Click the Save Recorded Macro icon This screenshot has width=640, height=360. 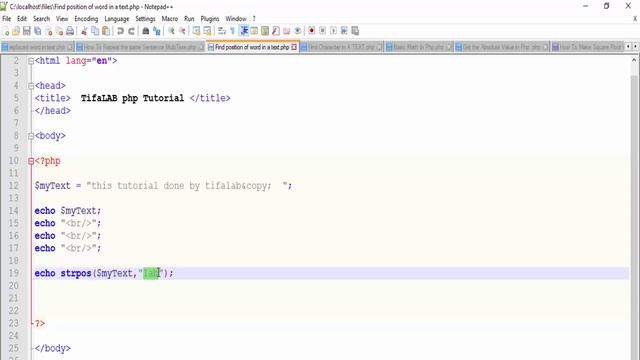point(355,31)
